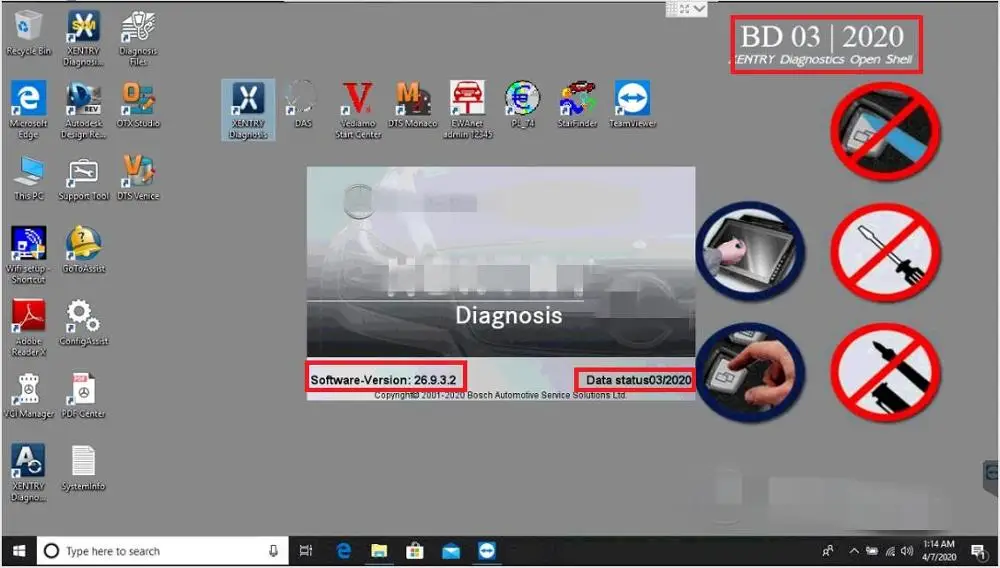Open the Recycle Bin desktop icon

(28, 34)
